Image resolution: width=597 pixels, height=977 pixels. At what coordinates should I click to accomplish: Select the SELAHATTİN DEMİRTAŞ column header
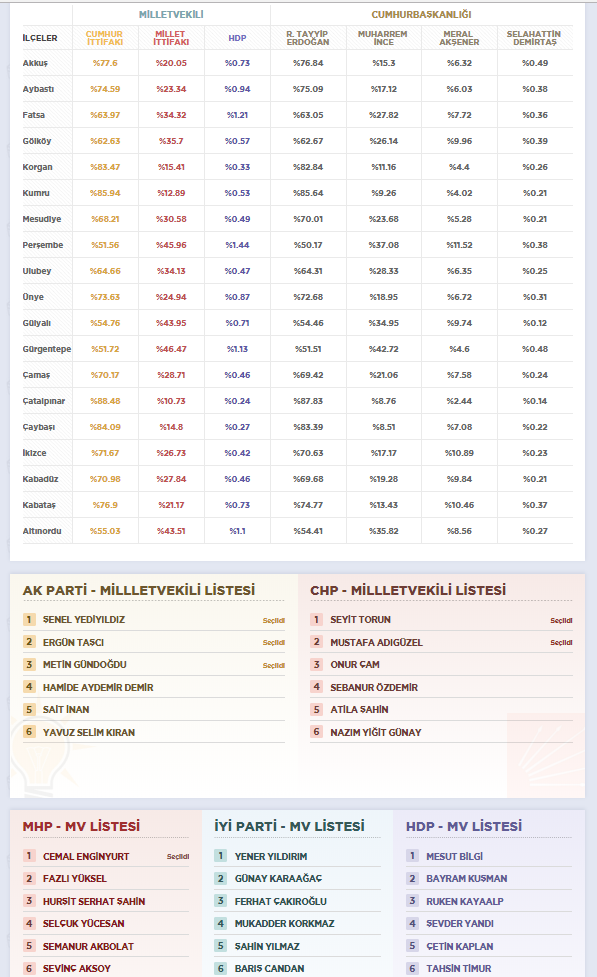point(534,38)
